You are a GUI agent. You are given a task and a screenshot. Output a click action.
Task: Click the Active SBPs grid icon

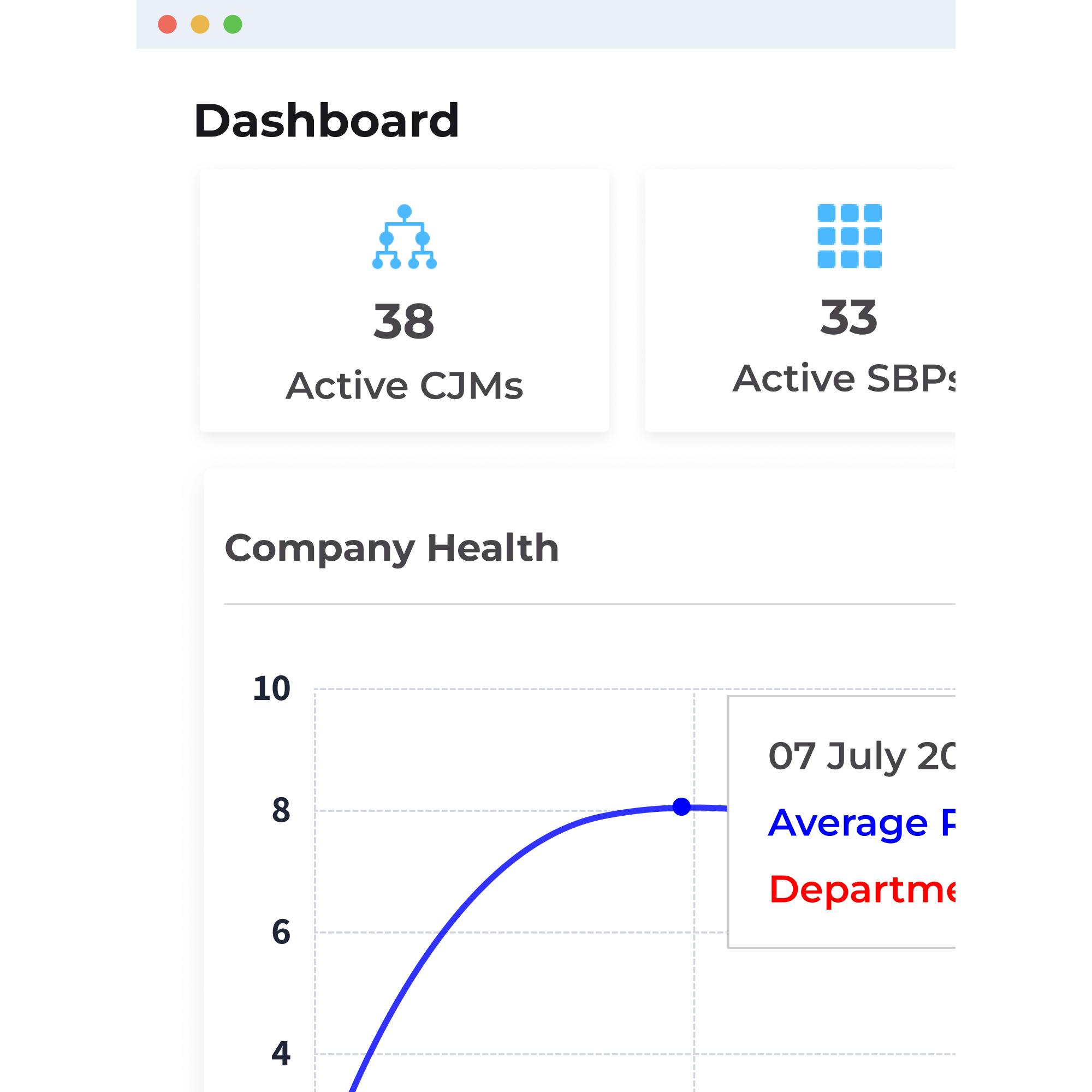[849, 236]
